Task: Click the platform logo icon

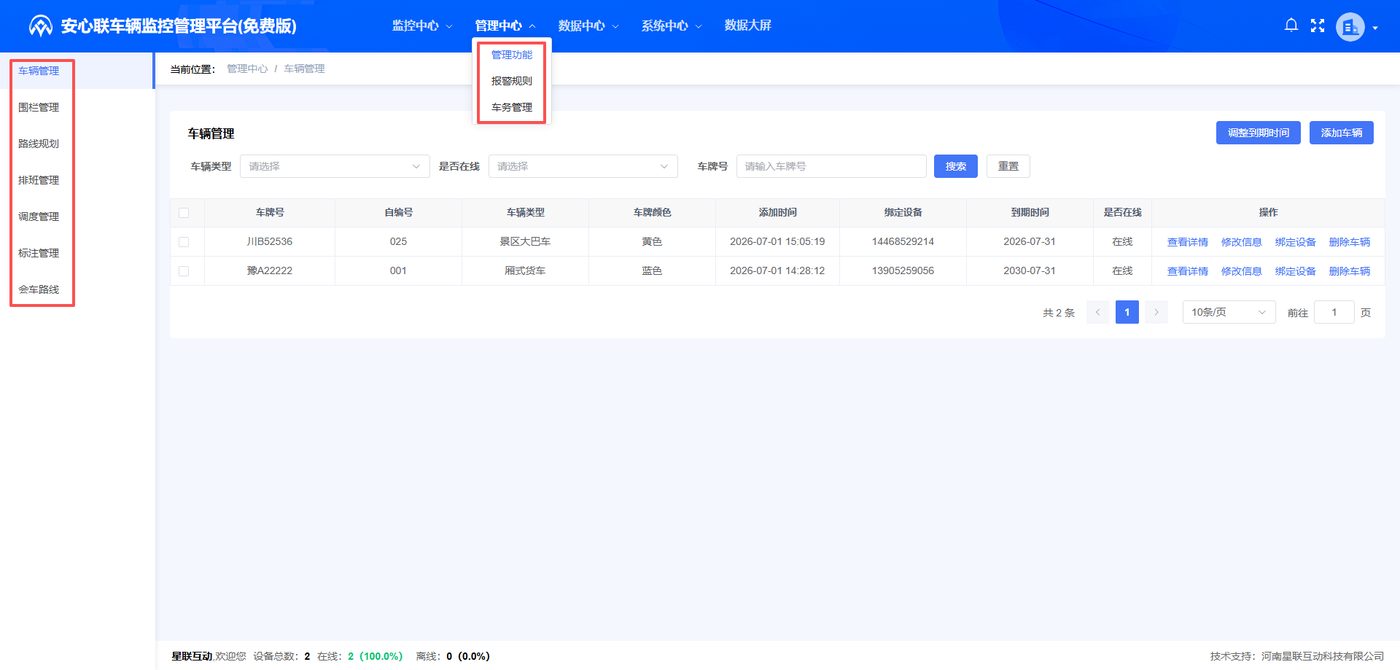Action: [40, 26]
